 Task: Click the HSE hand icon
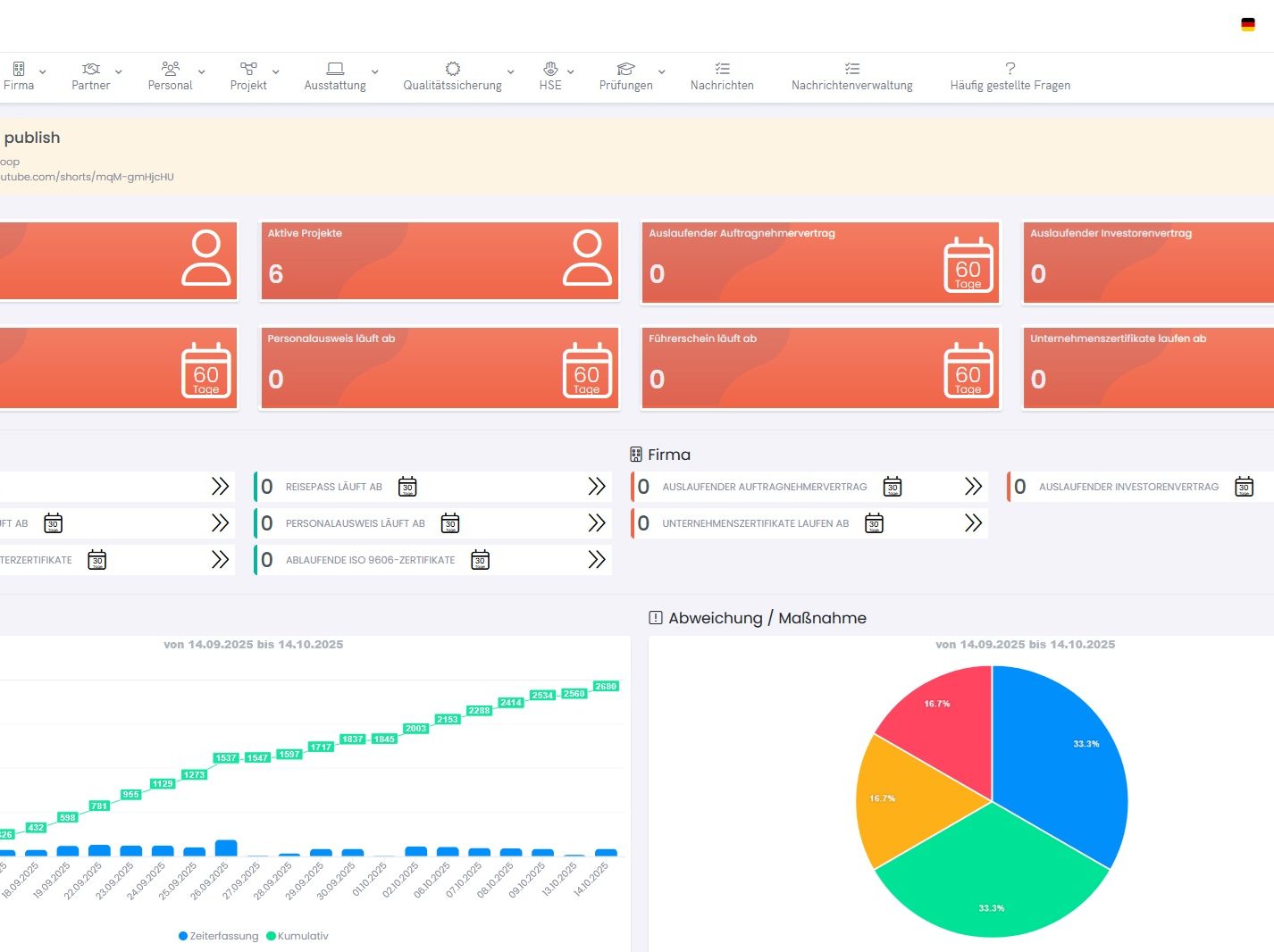point(550,69)
